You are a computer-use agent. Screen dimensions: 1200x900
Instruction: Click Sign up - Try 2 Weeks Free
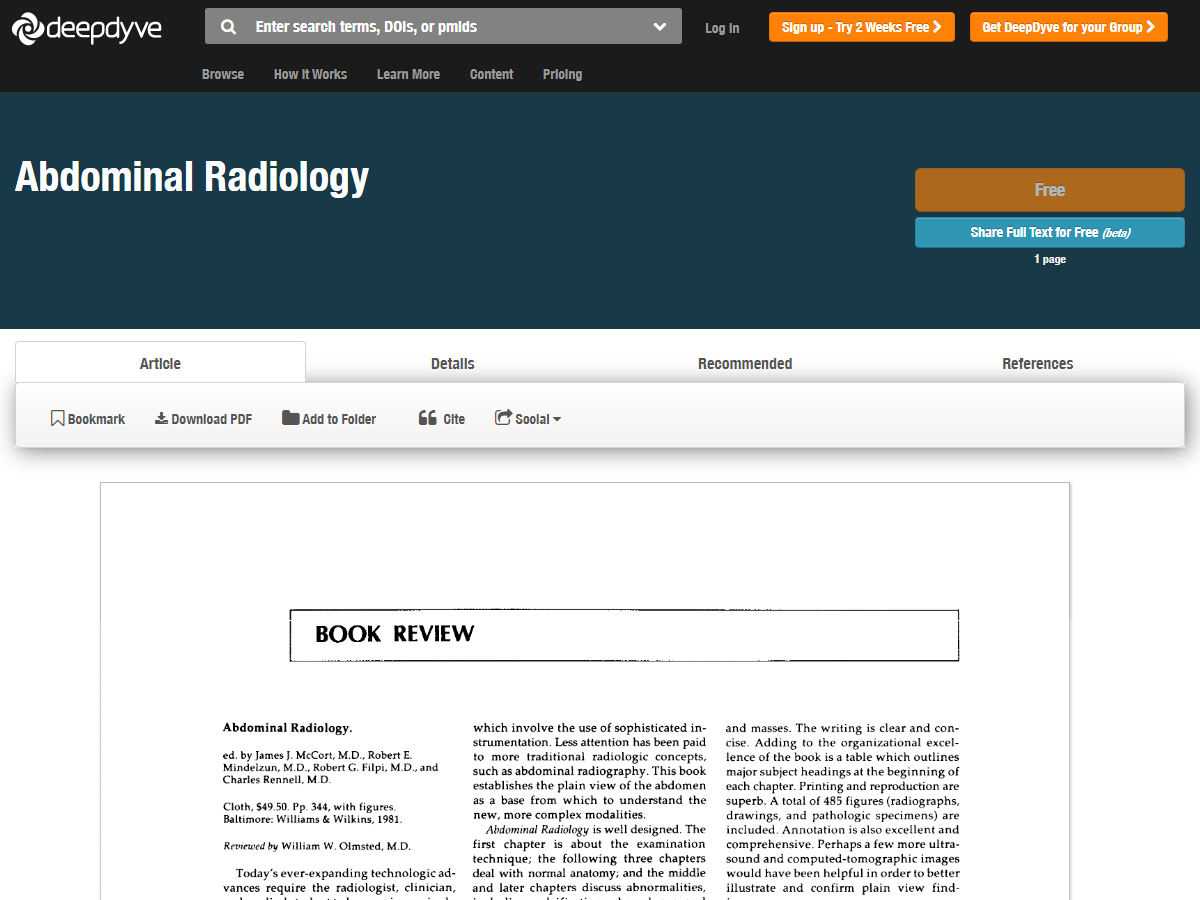tap(861, 27)
